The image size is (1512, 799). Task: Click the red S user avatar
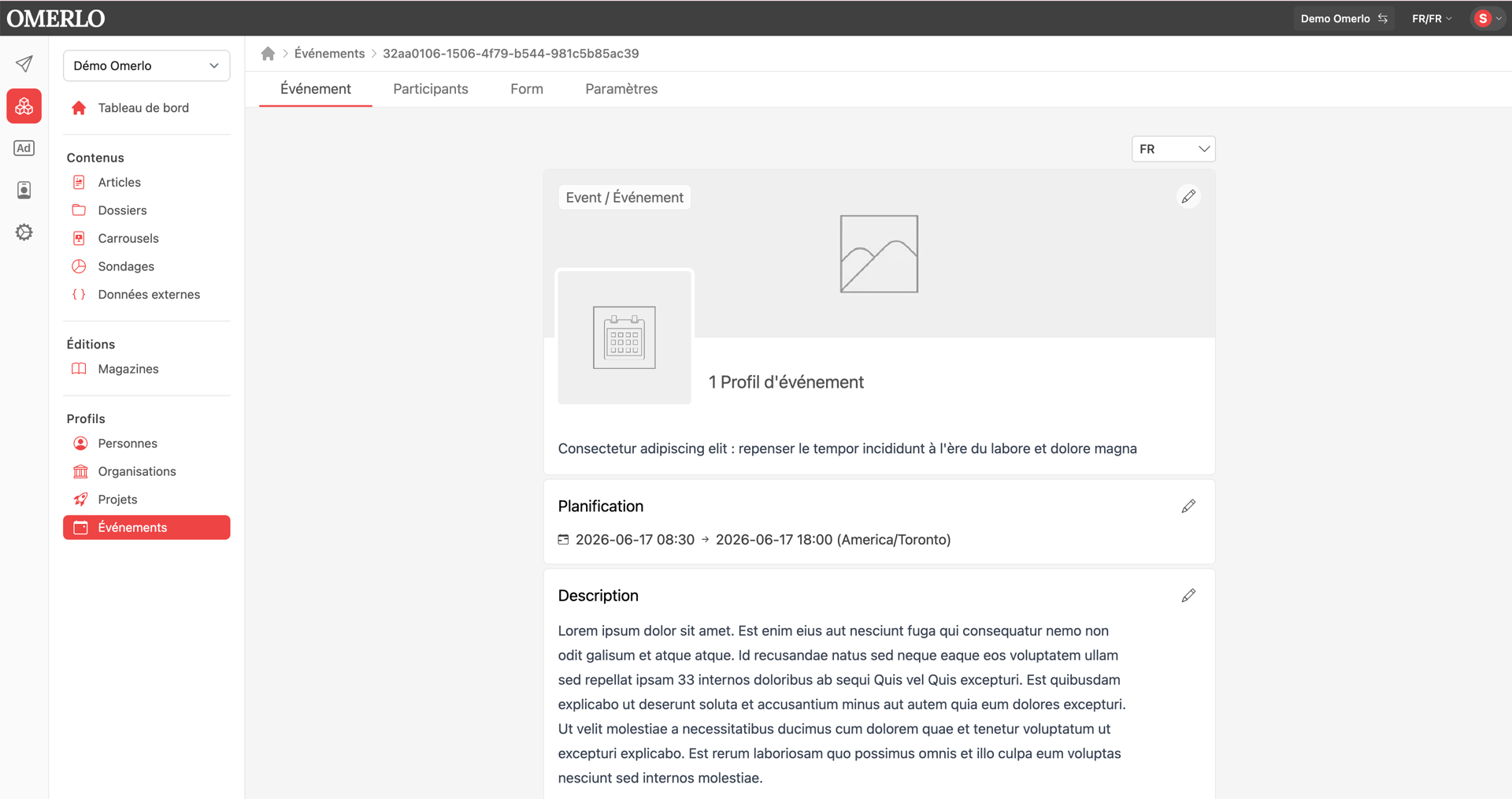point(1482,18)
